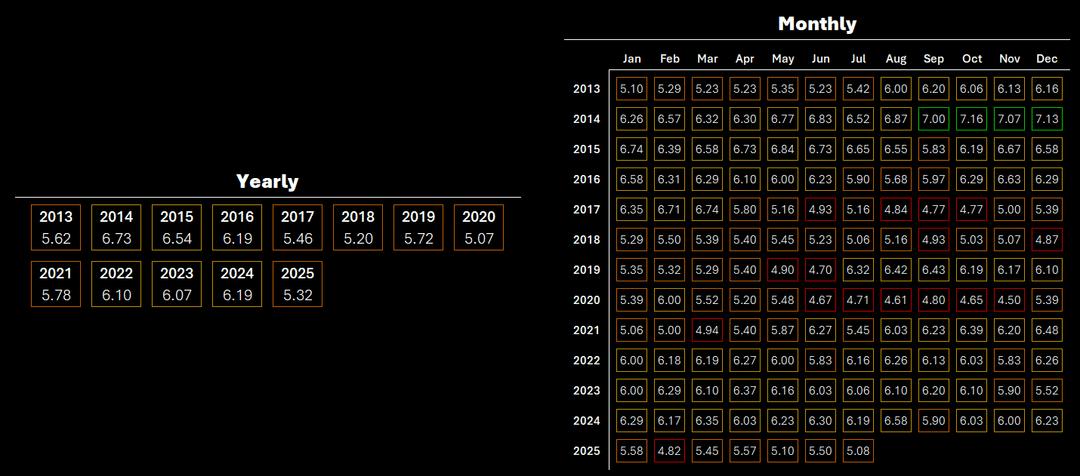This screenshot has width=1080, height=476.
Task: Click the green December 2014 cell 7.13
Action: (x=1047, y=119)
